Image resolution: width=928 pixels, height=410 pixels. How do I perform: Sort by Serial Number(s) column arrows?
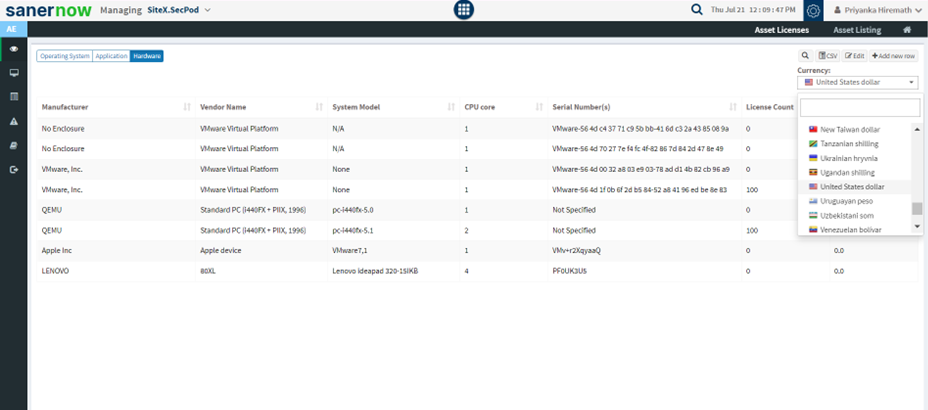[x=733, y=107]
